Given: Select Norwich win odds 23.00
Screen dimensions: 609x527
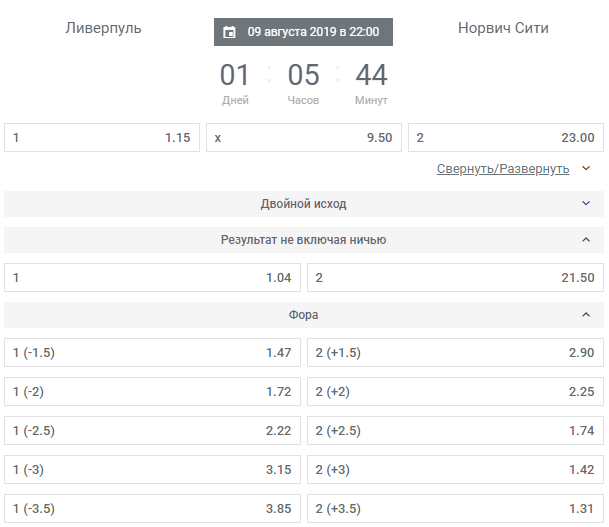Looking at the screenshot, I should coord(506,137).
